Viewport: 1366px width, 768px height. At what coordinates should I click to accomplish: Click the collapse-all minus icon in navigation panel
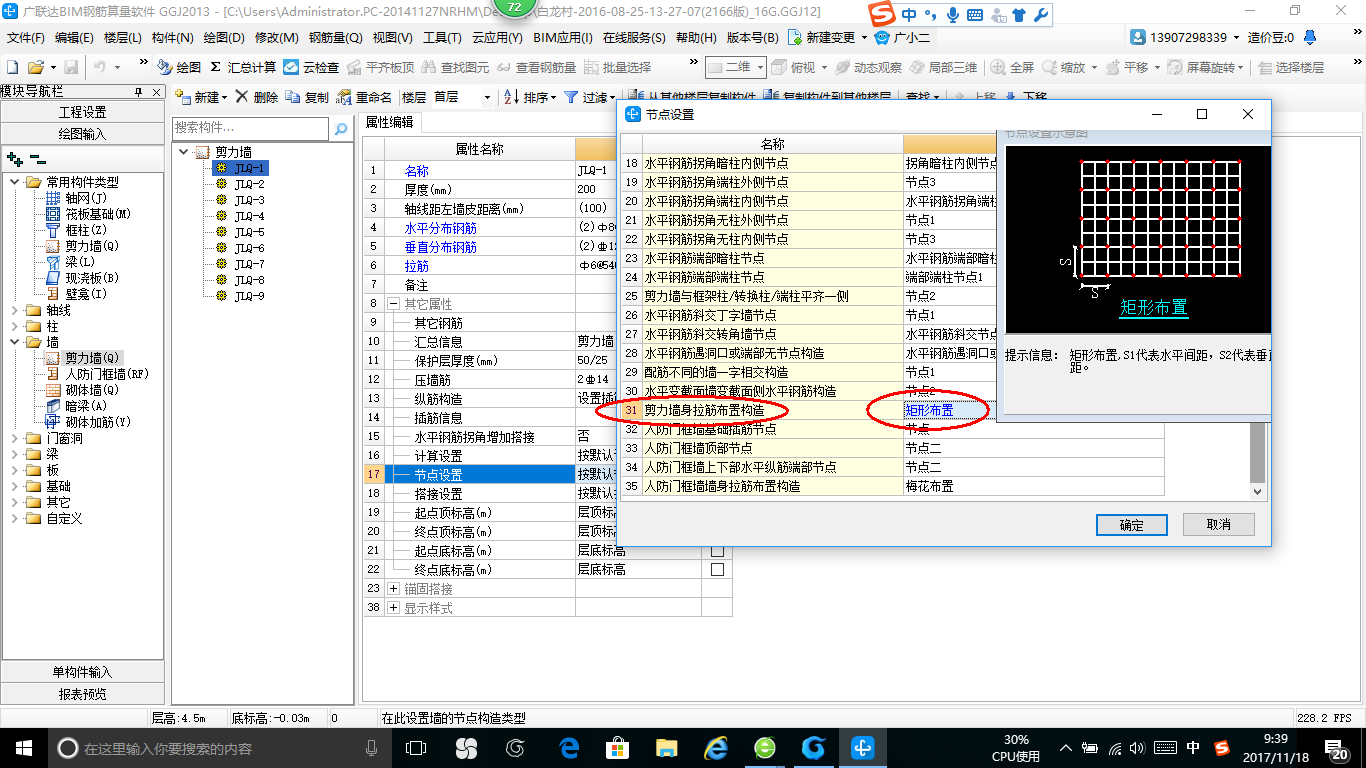click(x=37, y=159)
